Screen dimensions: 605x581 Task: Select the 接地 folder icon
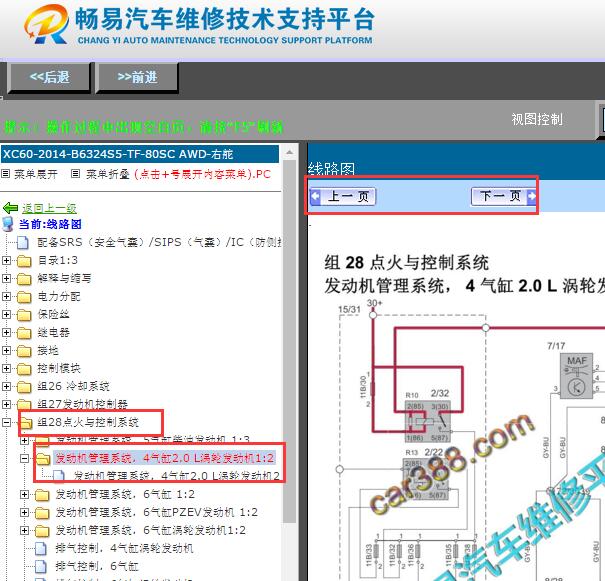click(x=24, y=351)
